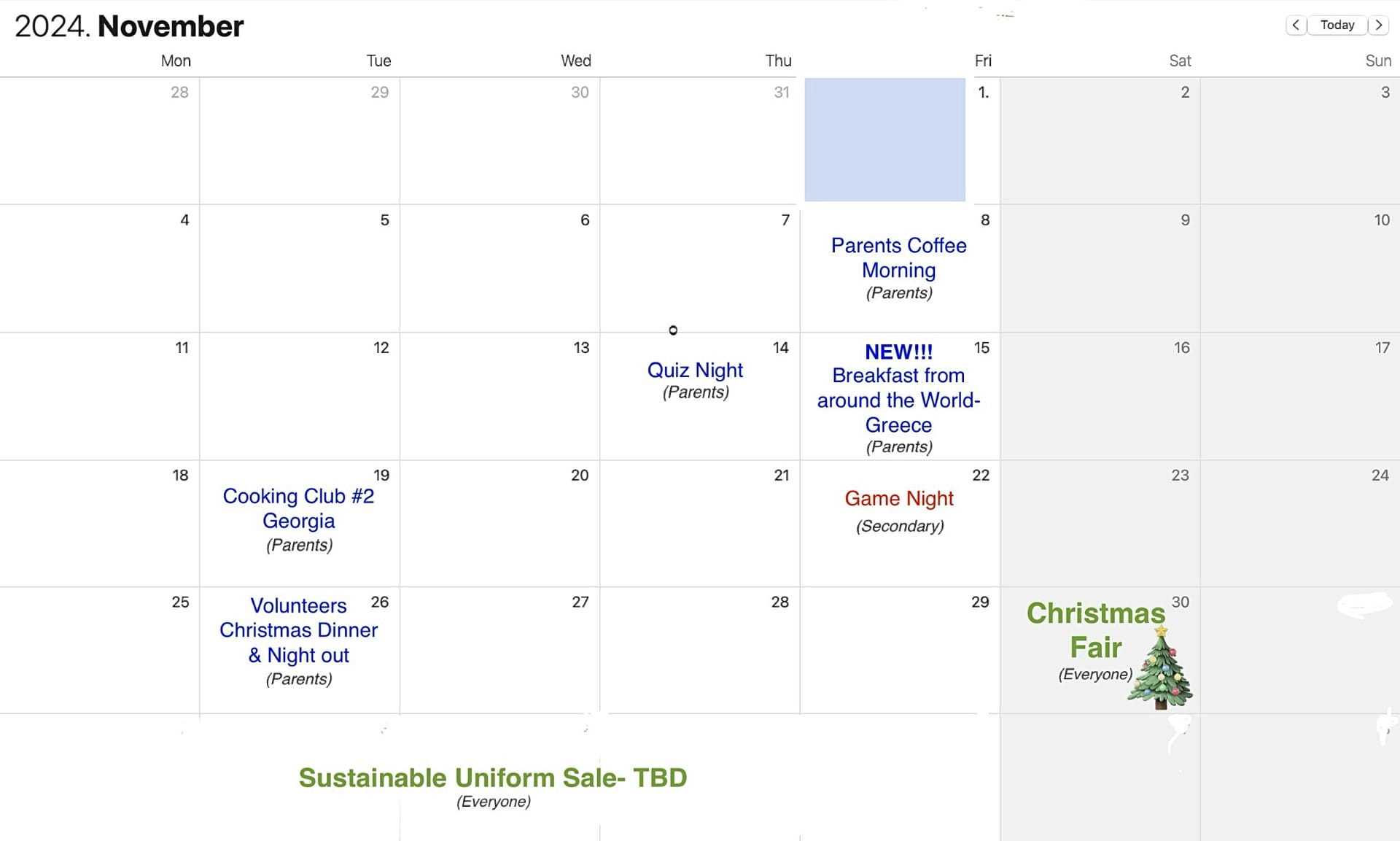
Task: Click date number 21
Action: (x=781, y=476)
